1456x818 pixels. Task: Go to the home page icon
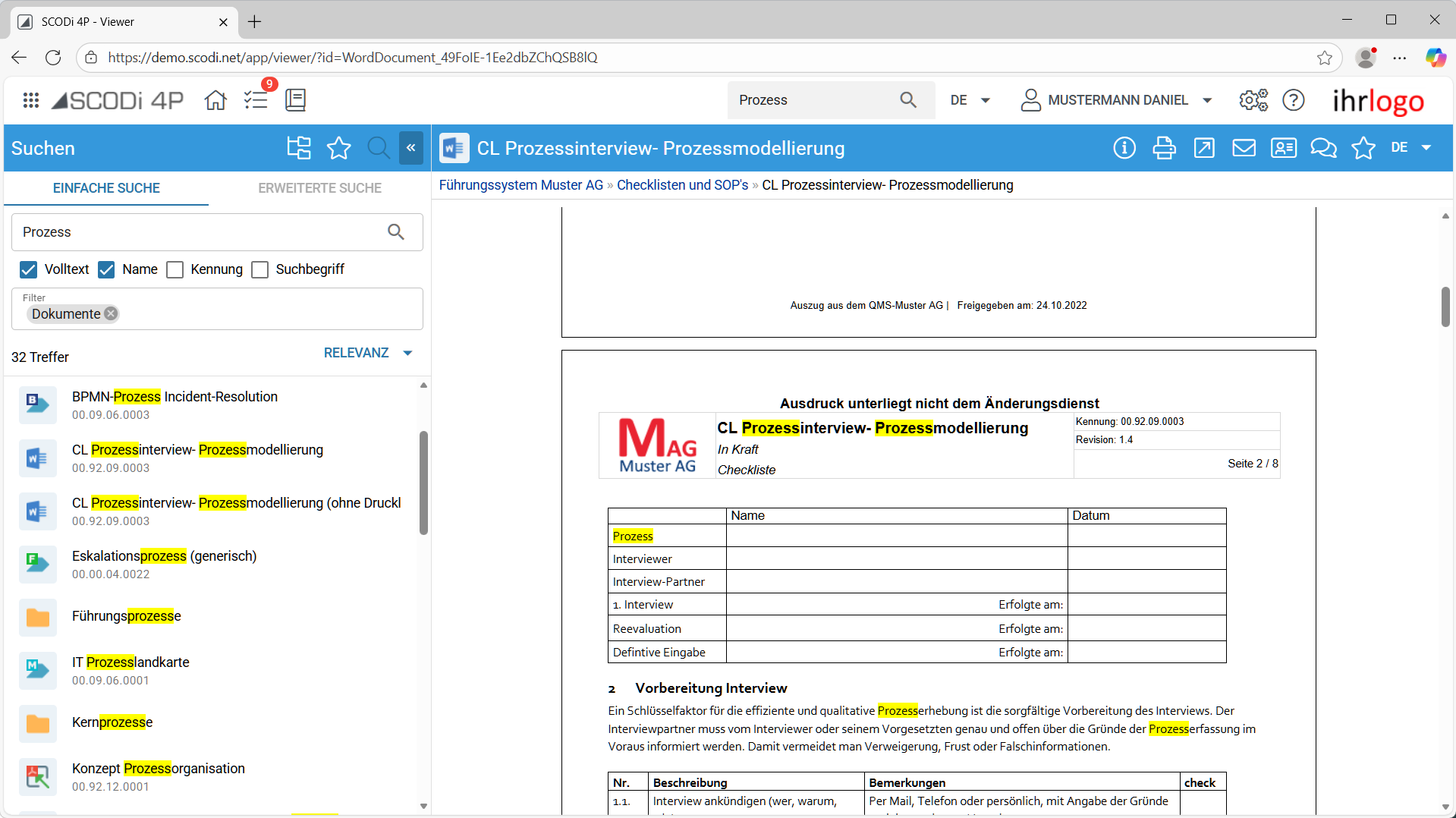[215, 100]
